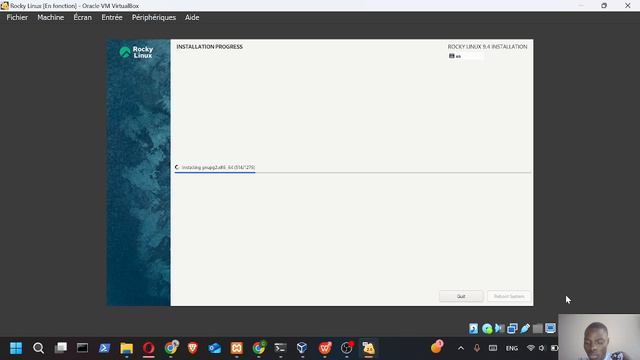Screen dimensions: 640x360
Task: Open Wi-Fi network tray icon
Action: click(x=531, y=348)
